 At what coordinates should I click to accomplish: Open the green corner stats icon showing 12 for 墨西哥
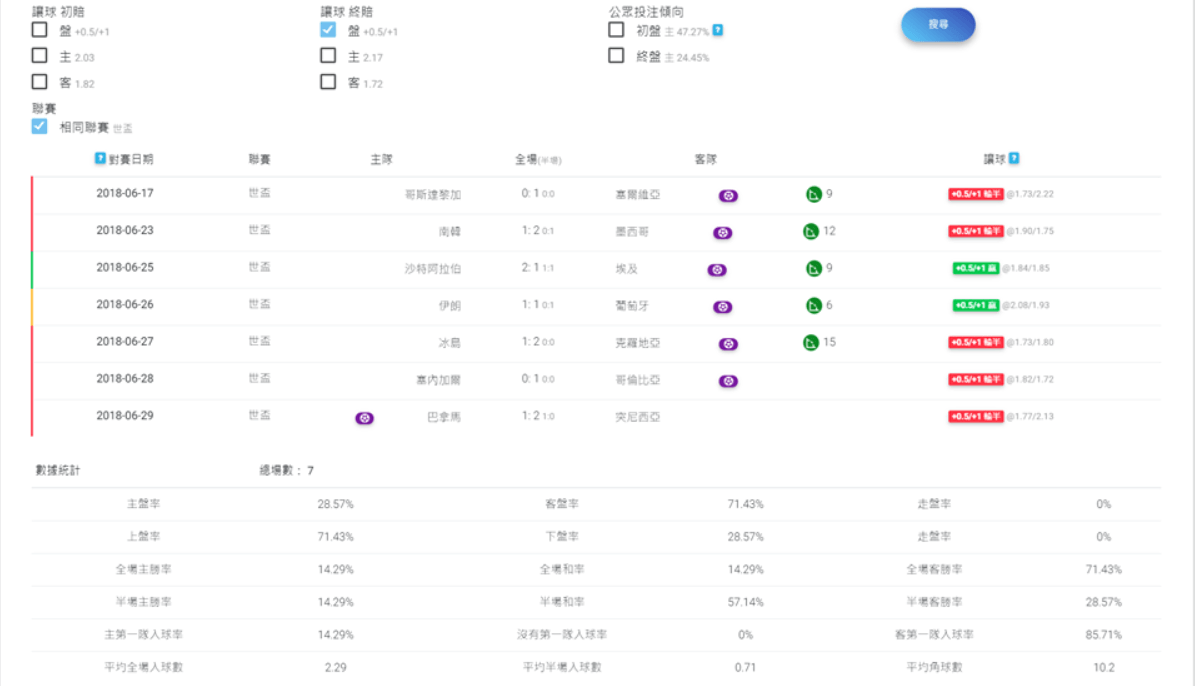[811, 231]
